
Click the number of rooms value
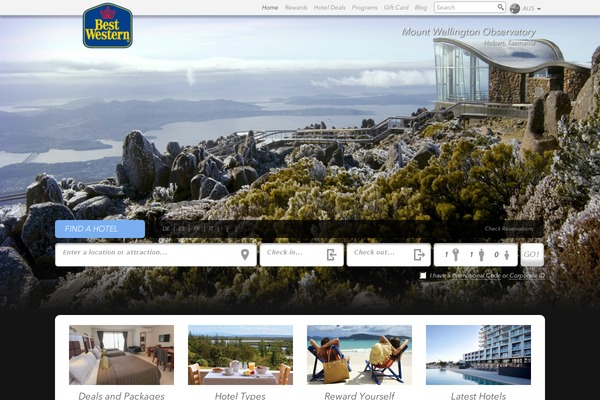click(447, 255)
